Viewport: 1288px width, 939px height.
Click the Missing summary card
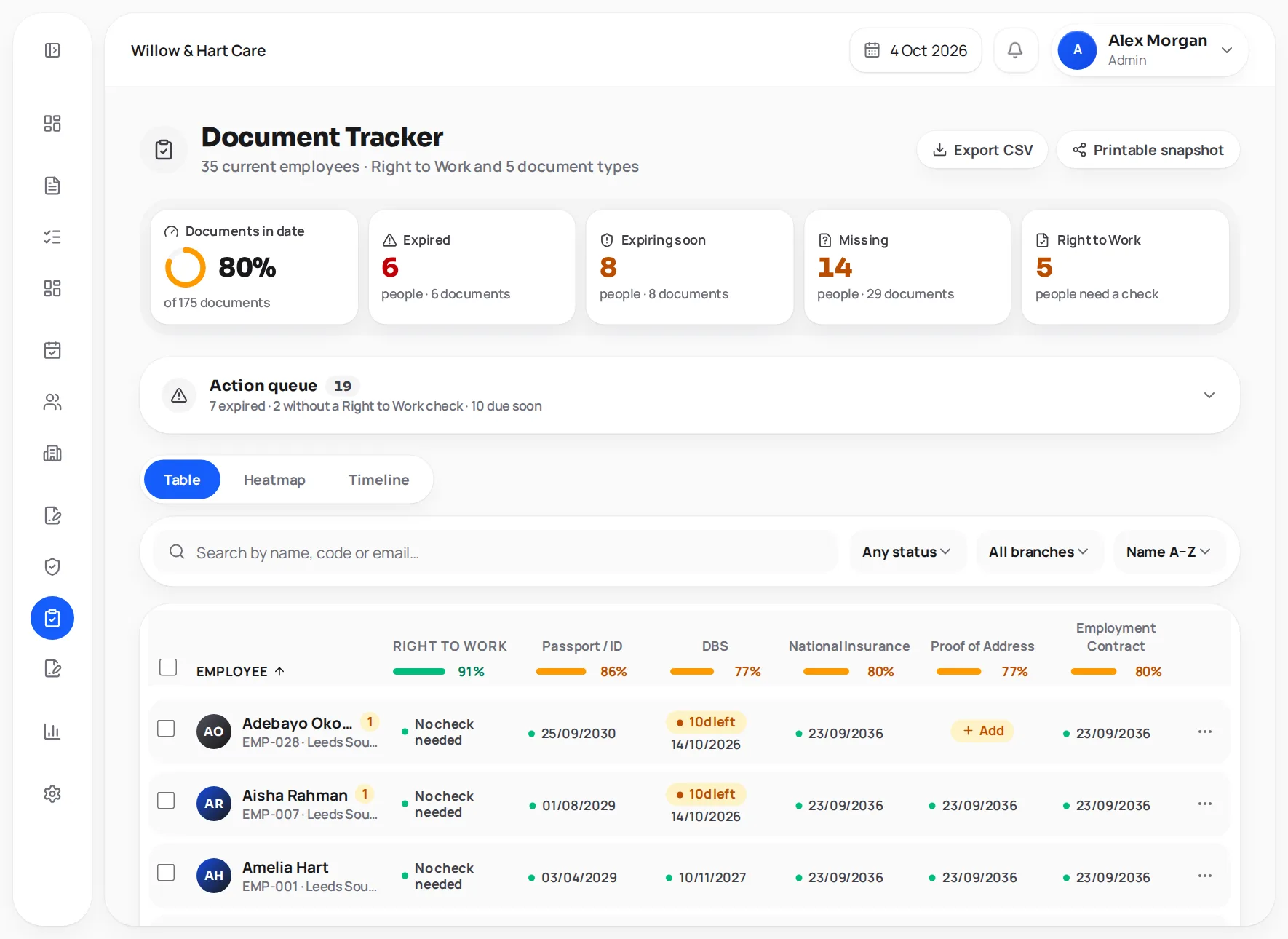click(x=907, y=267)
